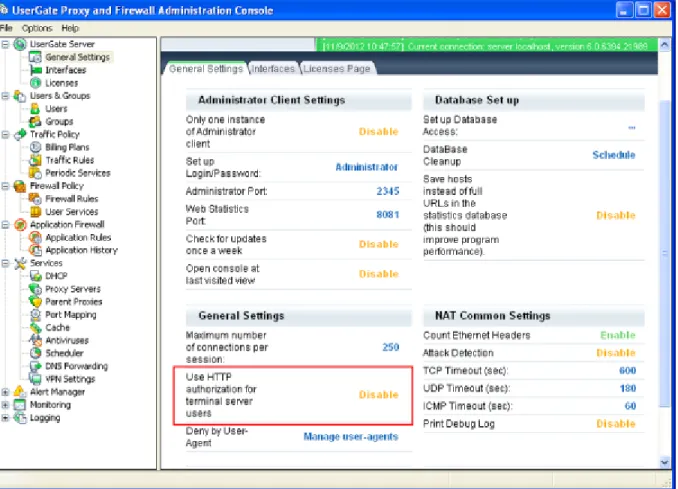
Task: Switch to the Licenses Page tab
Action: click(x=337, y=69)
